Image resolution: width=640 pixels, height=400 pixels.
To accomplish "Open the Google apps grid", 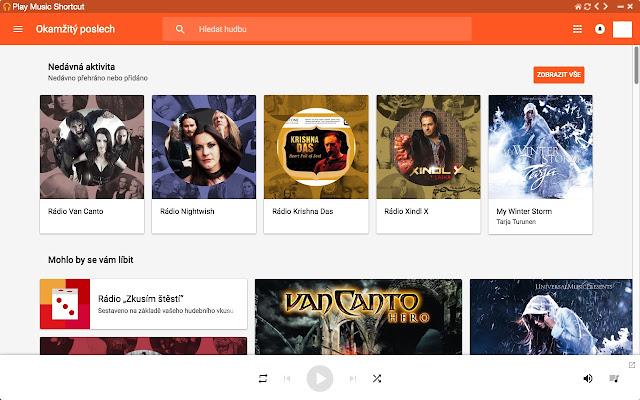I will pyautogui.click(x=577, y=29).
